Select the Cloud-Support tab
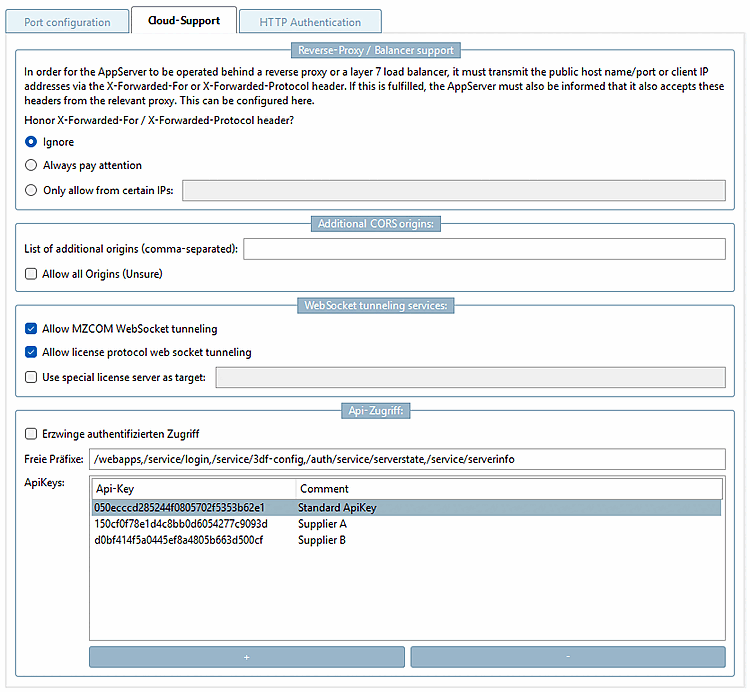Screen dimensions: 750x692 click(183, 20)
